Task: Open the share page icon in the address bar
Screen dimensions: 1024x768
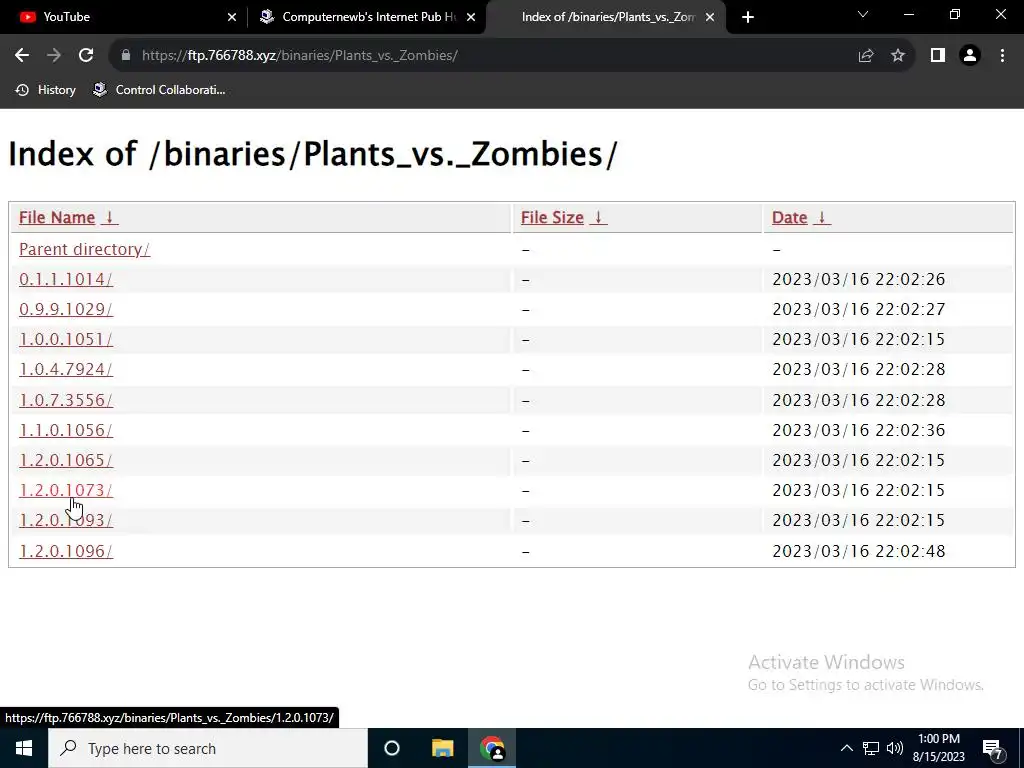Action: (x=866, y=56)
